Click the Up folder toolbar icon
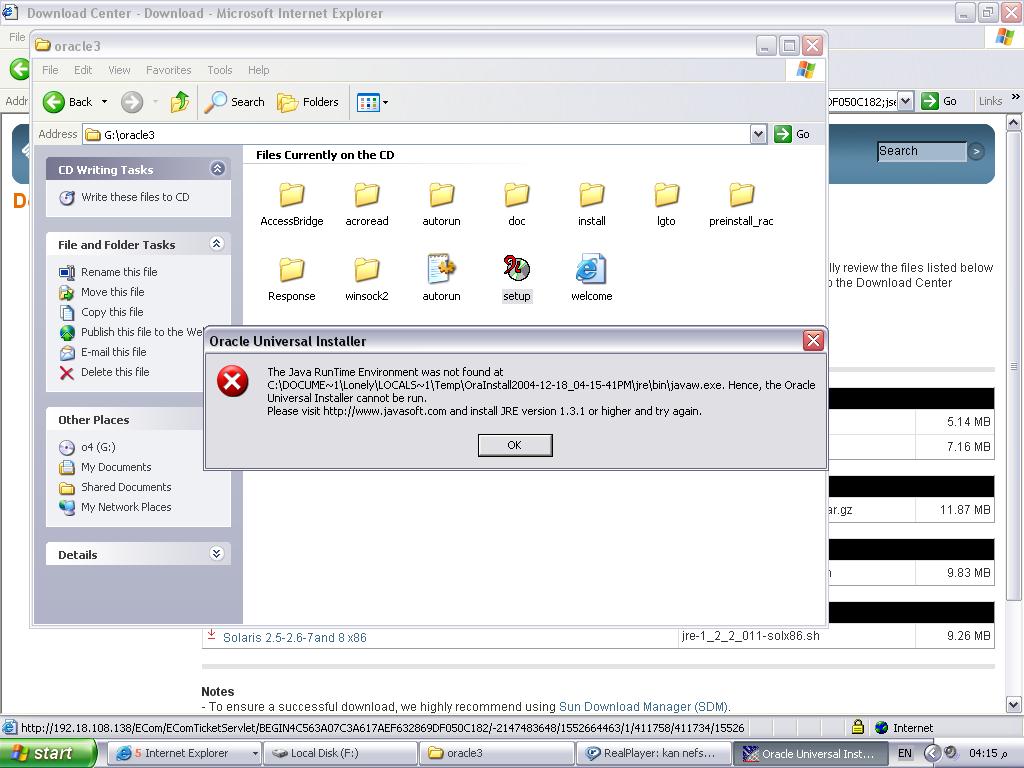The height and width of the screenshot is (768, 1024). point(180,102)
